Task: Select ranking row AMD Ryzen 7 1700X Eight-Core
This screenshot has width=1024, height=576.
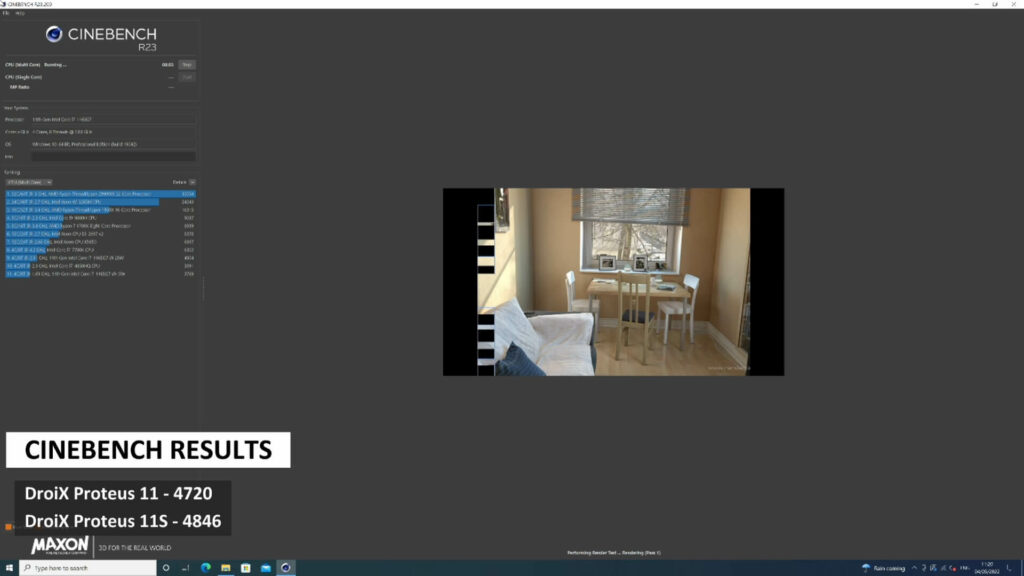Action: (101, 226)
